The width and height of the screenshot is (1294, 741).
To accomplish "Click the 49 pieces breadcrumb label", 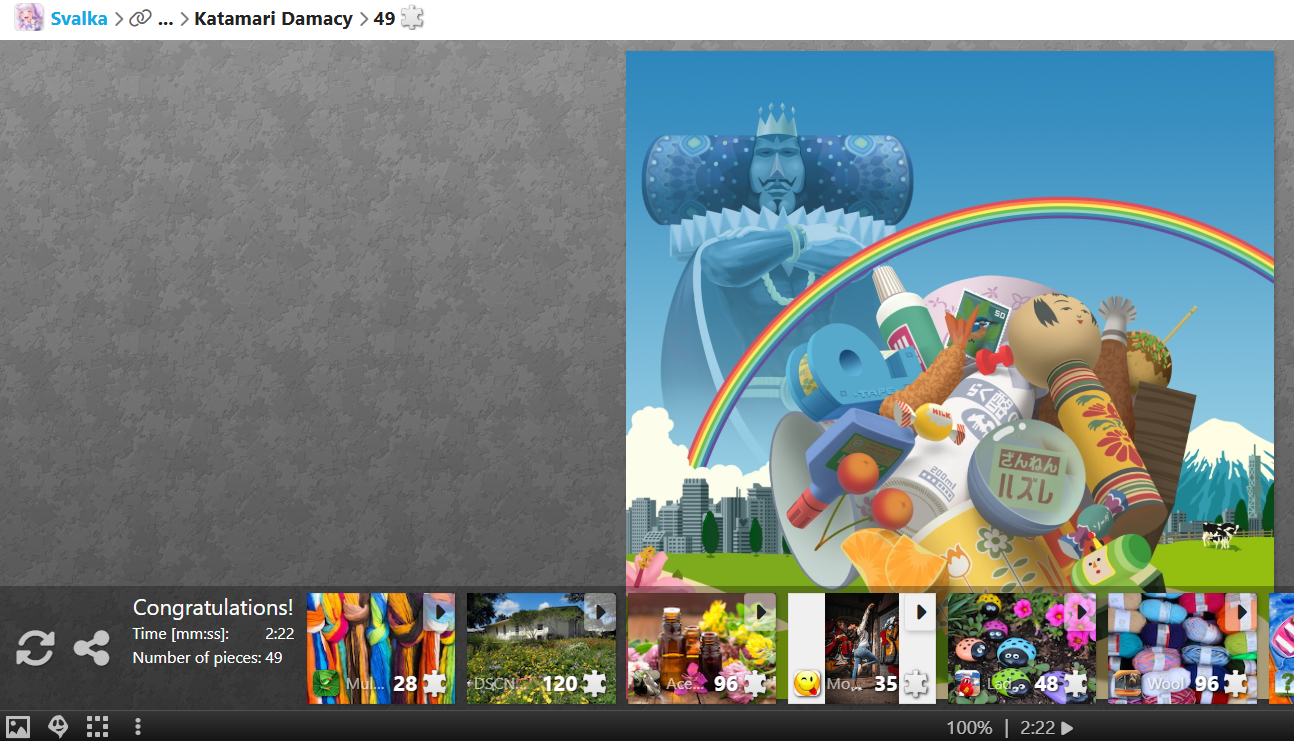I will [x=385, y=18].
